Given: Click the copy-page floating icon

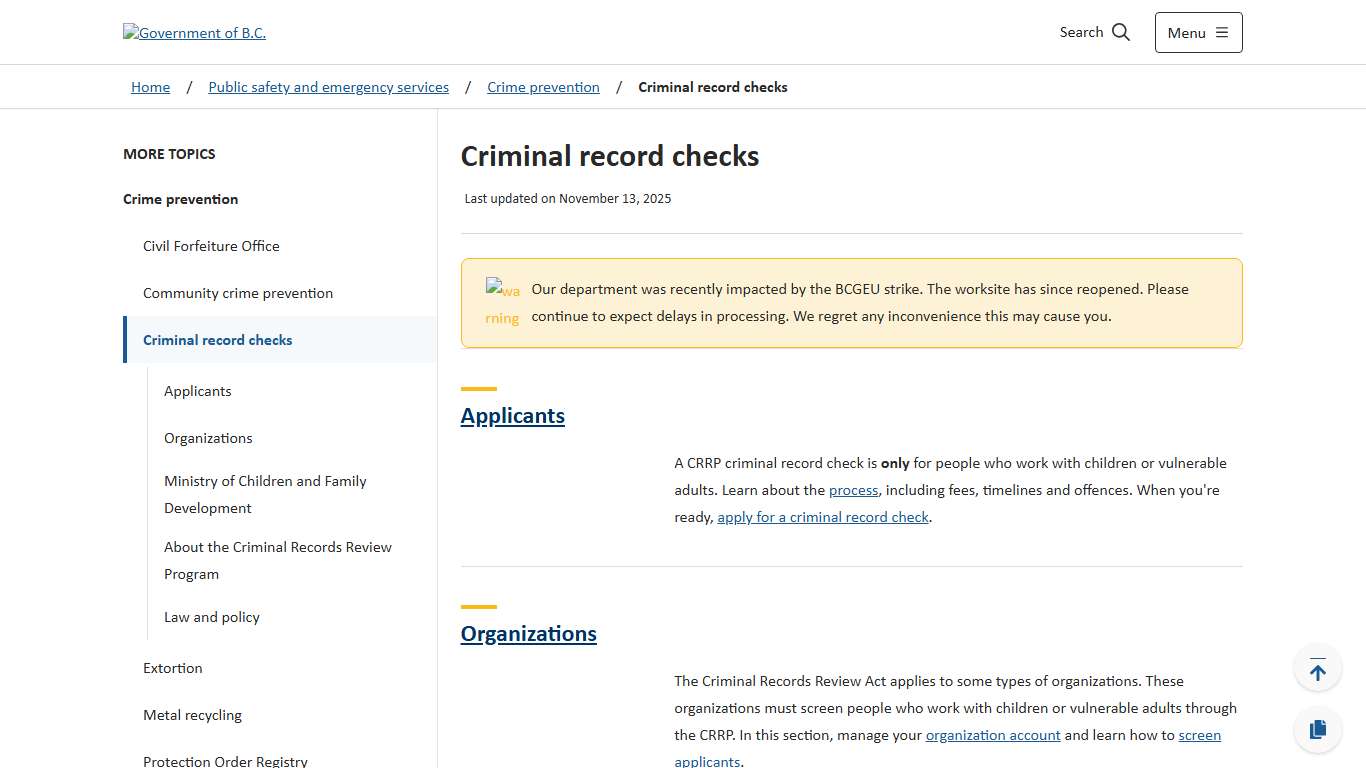Looking at the screenshot, I should [1317, 729].
